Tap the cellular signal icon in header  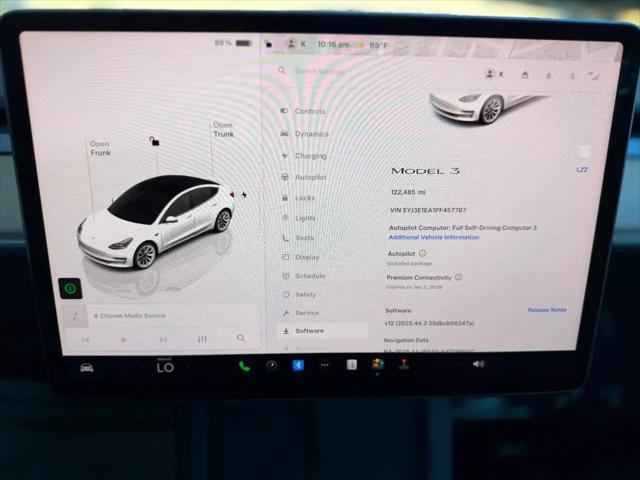[x=593, y=76]
